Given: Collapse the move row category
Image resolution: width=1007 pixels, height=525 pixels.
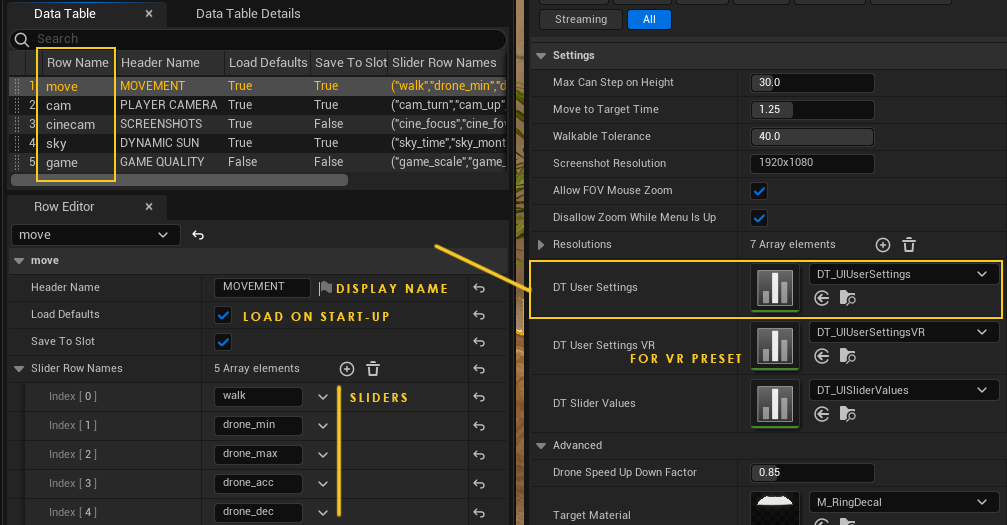Looking at the screenshot, I should [x=19, y=261].
